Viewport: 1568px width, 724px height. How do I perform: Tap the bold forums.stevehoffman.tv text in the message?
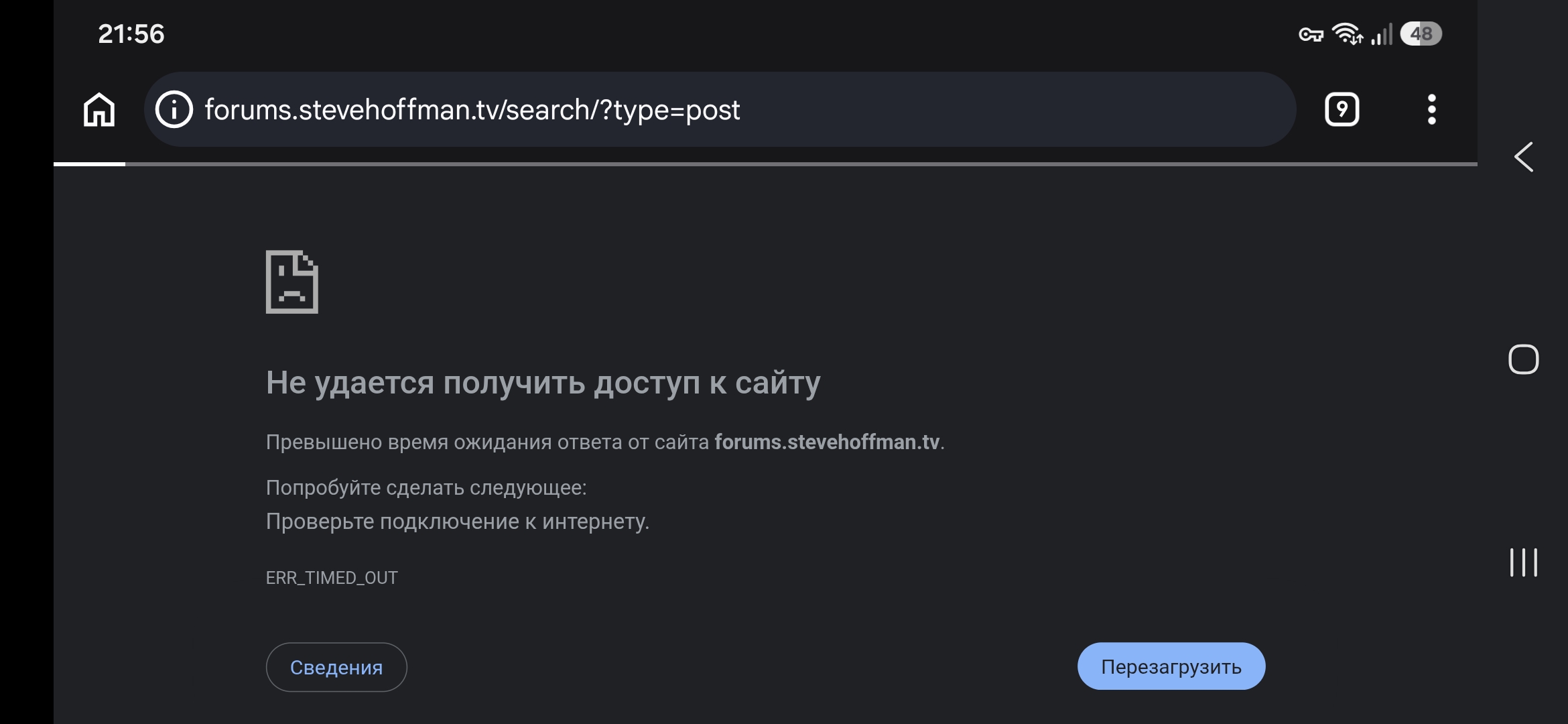click(x=827, y=442)
